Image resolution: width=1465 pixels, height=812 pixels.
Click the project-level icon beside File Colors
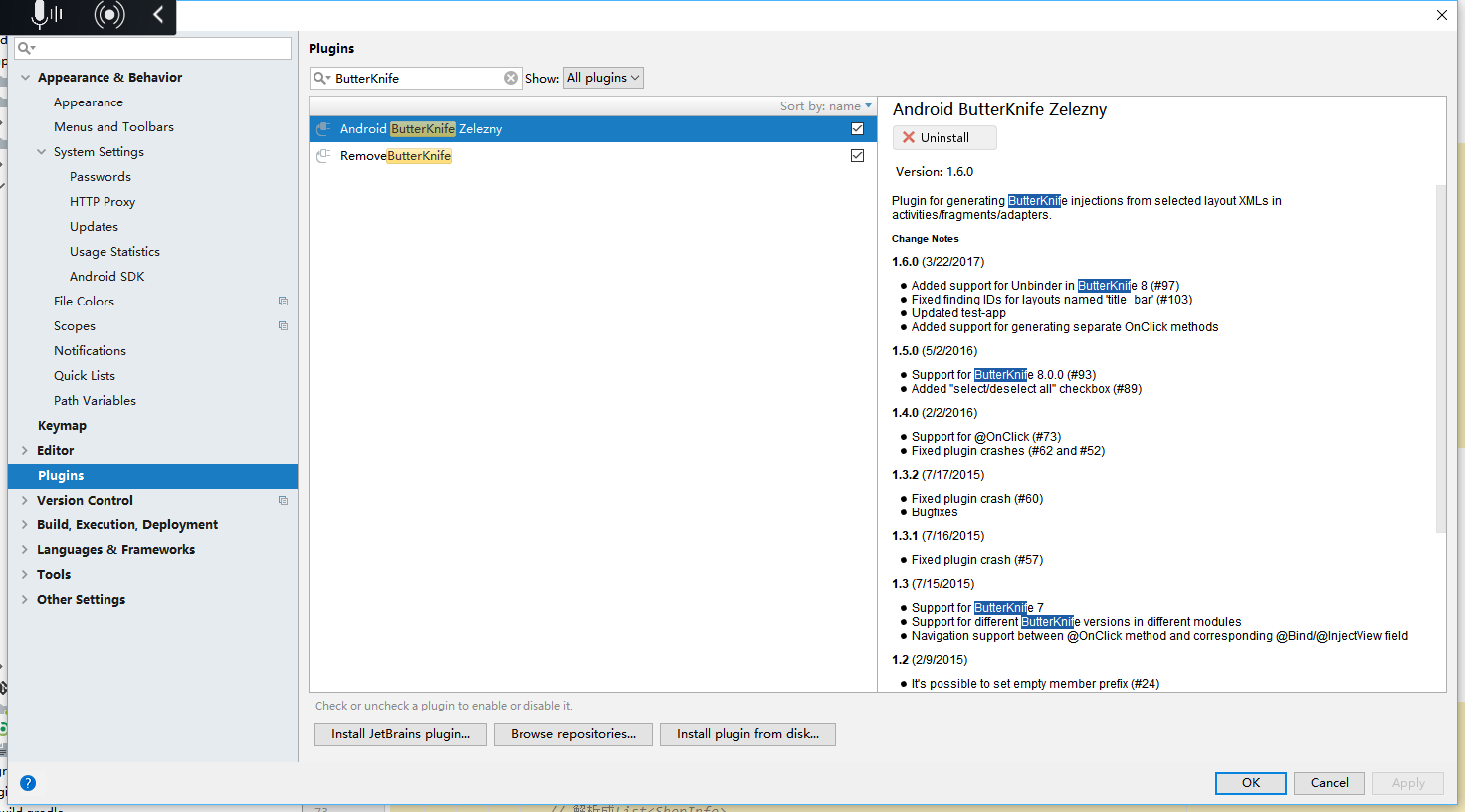(x=283, y=302)
